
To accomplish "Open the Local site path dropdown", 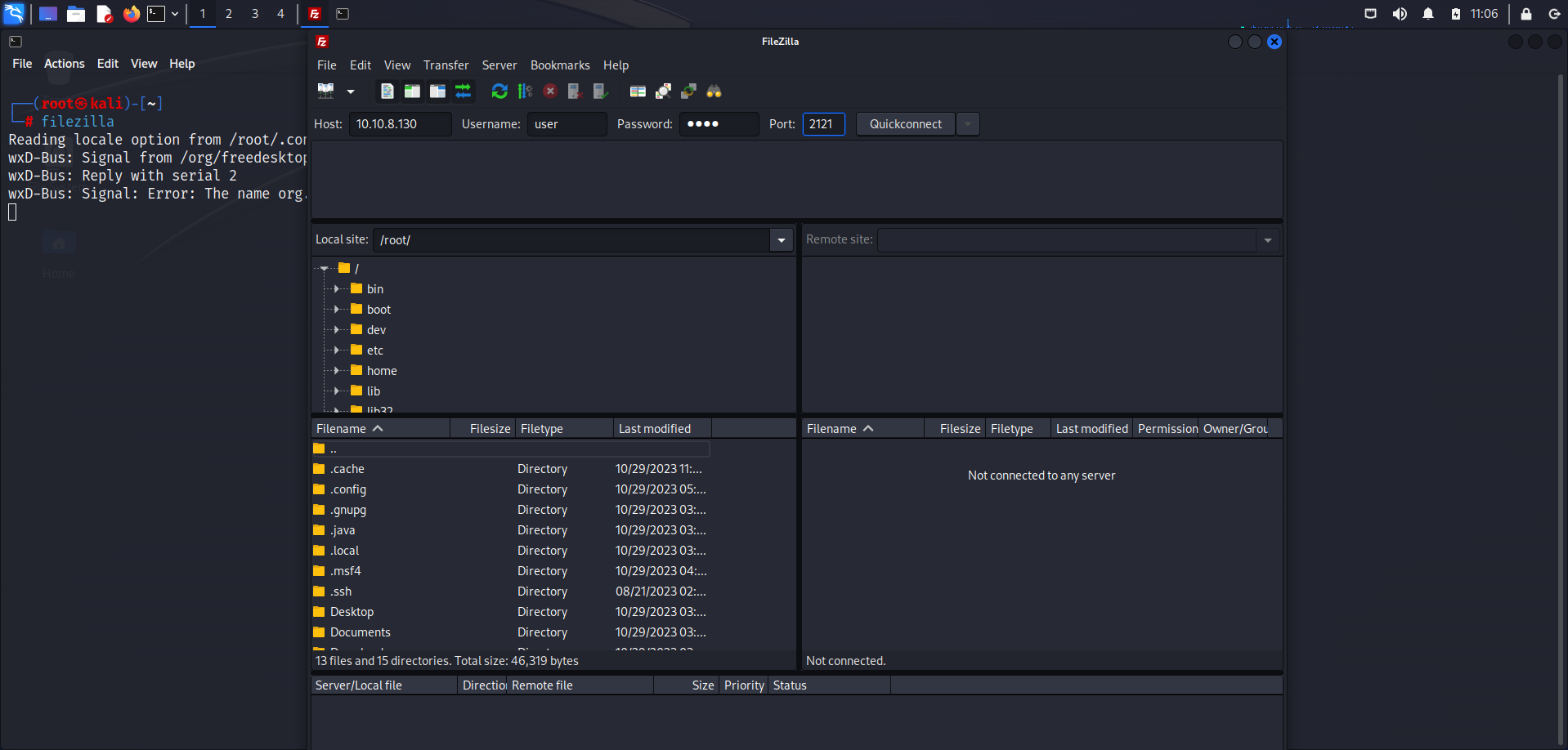I will 782,240.
